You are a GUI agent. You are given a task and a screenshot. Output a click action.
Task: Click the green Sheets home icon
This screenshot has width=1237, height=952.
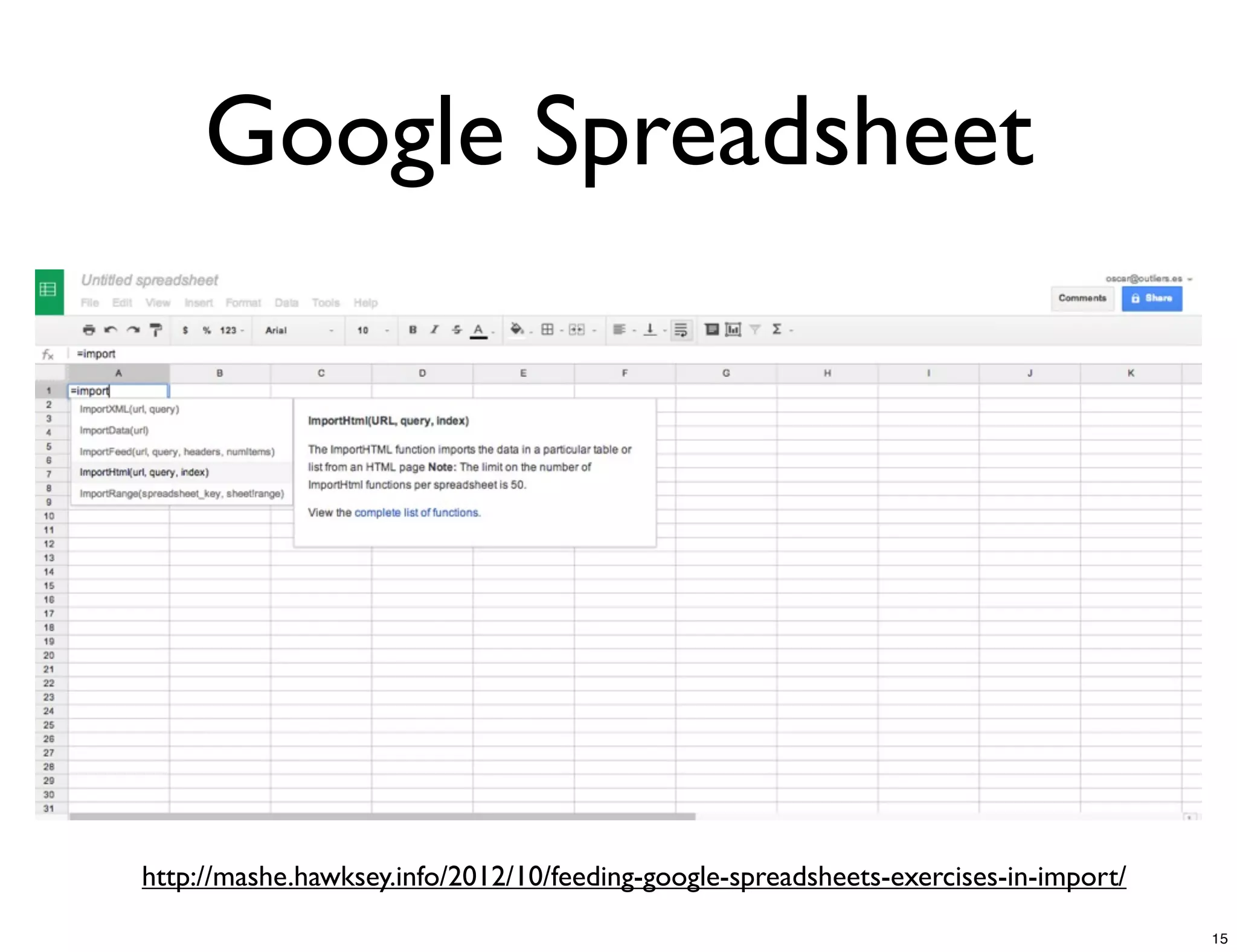click(x=49, y=292)
